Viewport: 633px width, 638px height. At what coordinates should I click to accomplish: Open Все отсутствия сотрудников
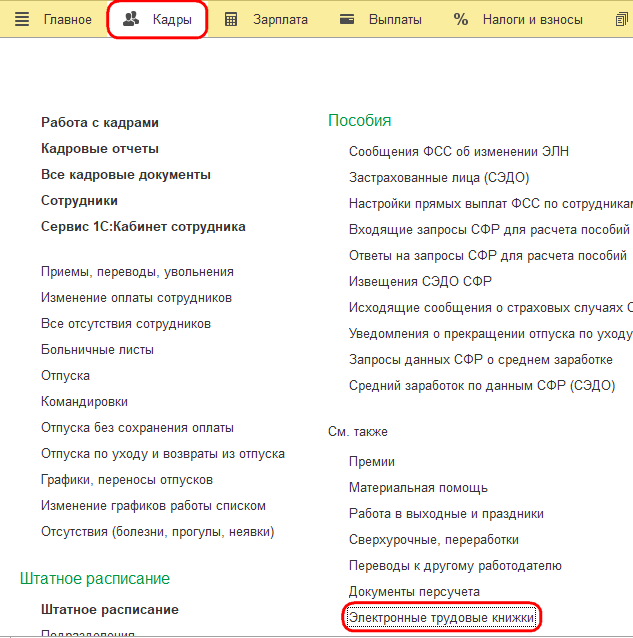(126, 324)
